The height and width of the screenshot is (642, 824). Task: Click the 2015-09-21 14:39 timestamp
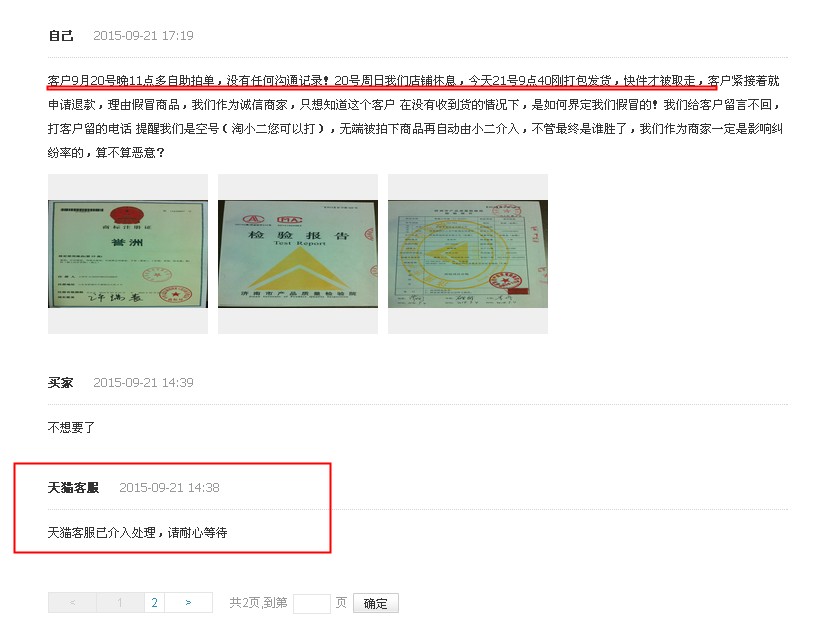[143, 382]
